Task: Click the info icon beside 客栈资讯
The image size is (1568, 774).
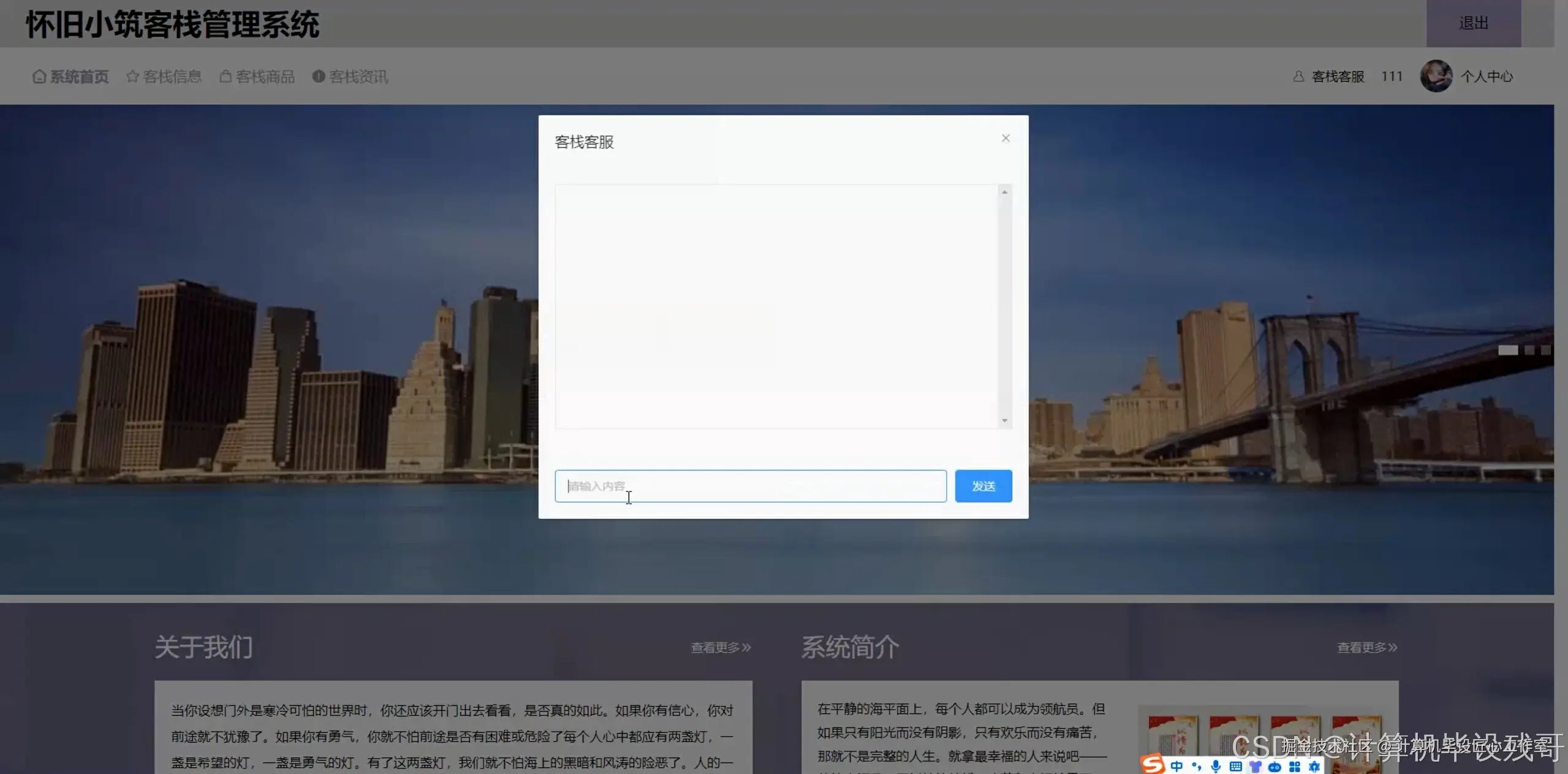Action: pos(319,76)
